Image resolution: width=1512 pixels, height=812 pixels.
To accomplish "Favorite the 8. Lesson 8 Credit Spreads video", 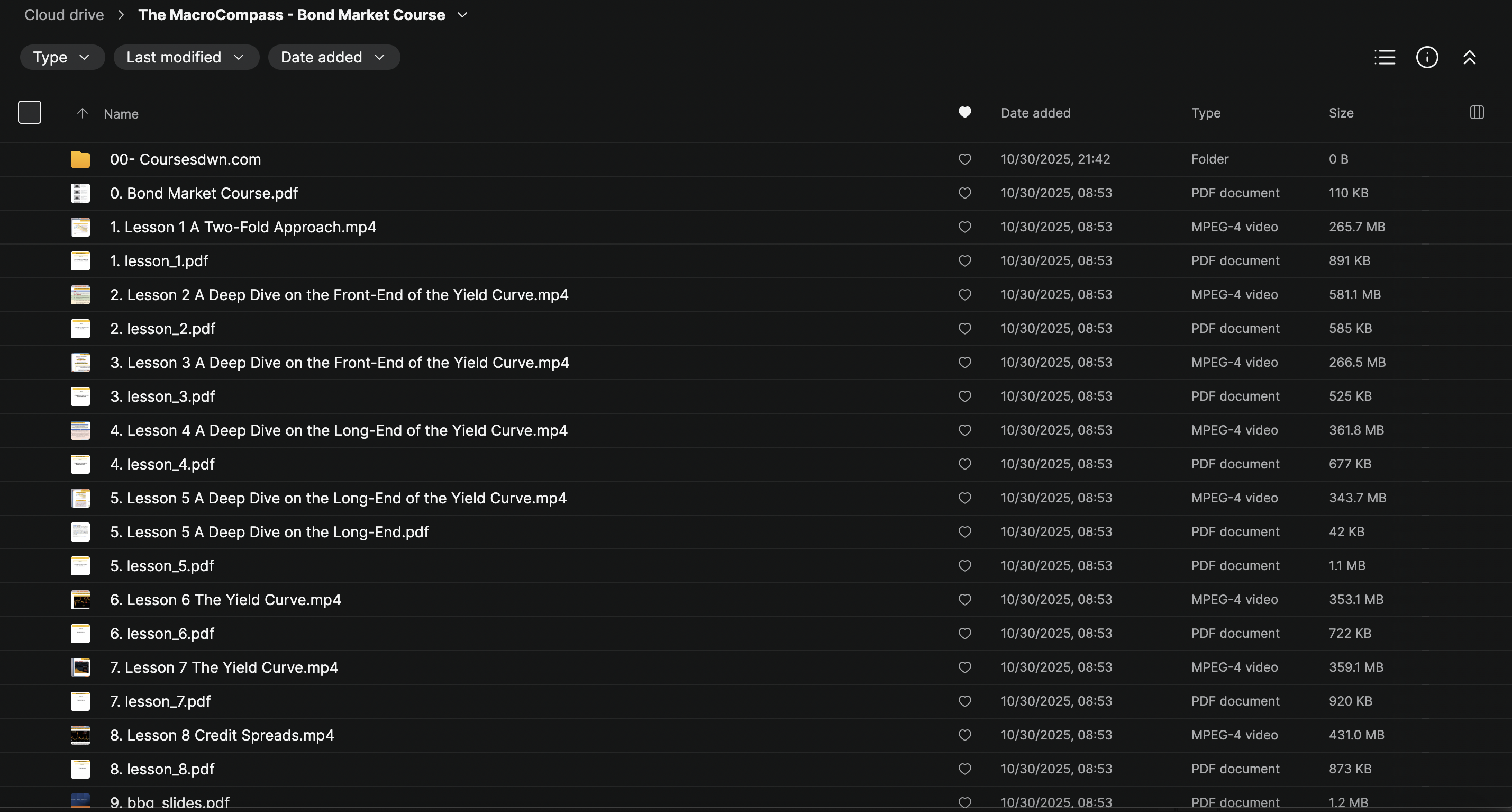I will tap(964, 735).
